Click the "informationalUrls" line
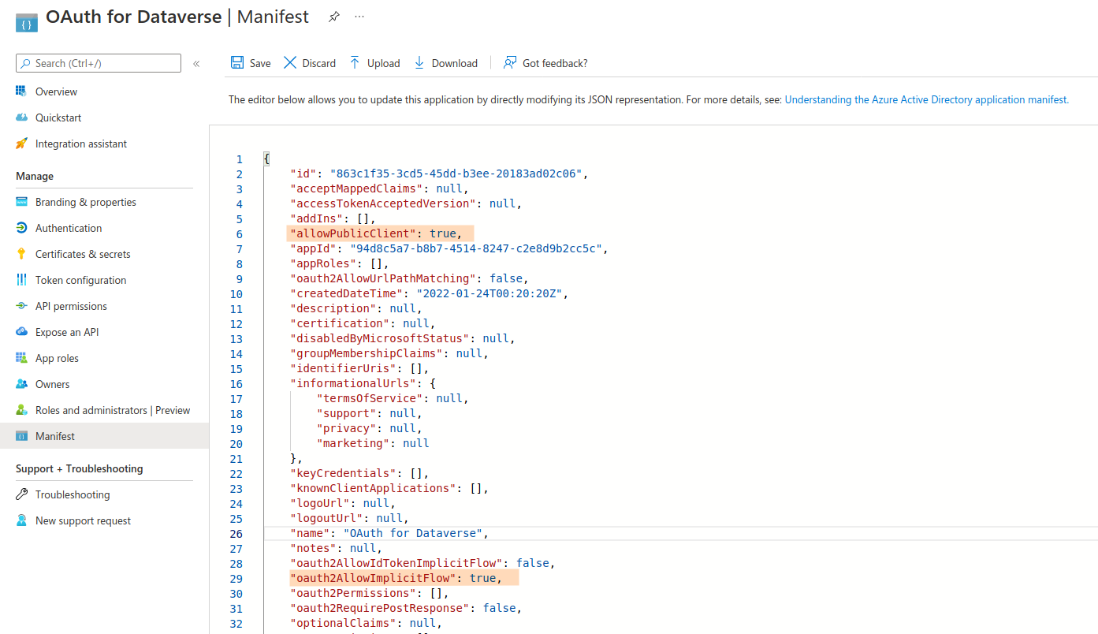The width and height of the screenshot is (1098, 634). pos(363,383)
